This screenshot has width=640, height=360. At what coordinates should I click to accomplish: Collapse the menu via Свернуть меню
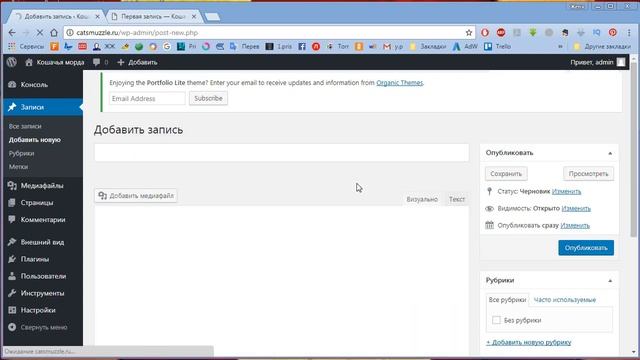tap(38, 327)
